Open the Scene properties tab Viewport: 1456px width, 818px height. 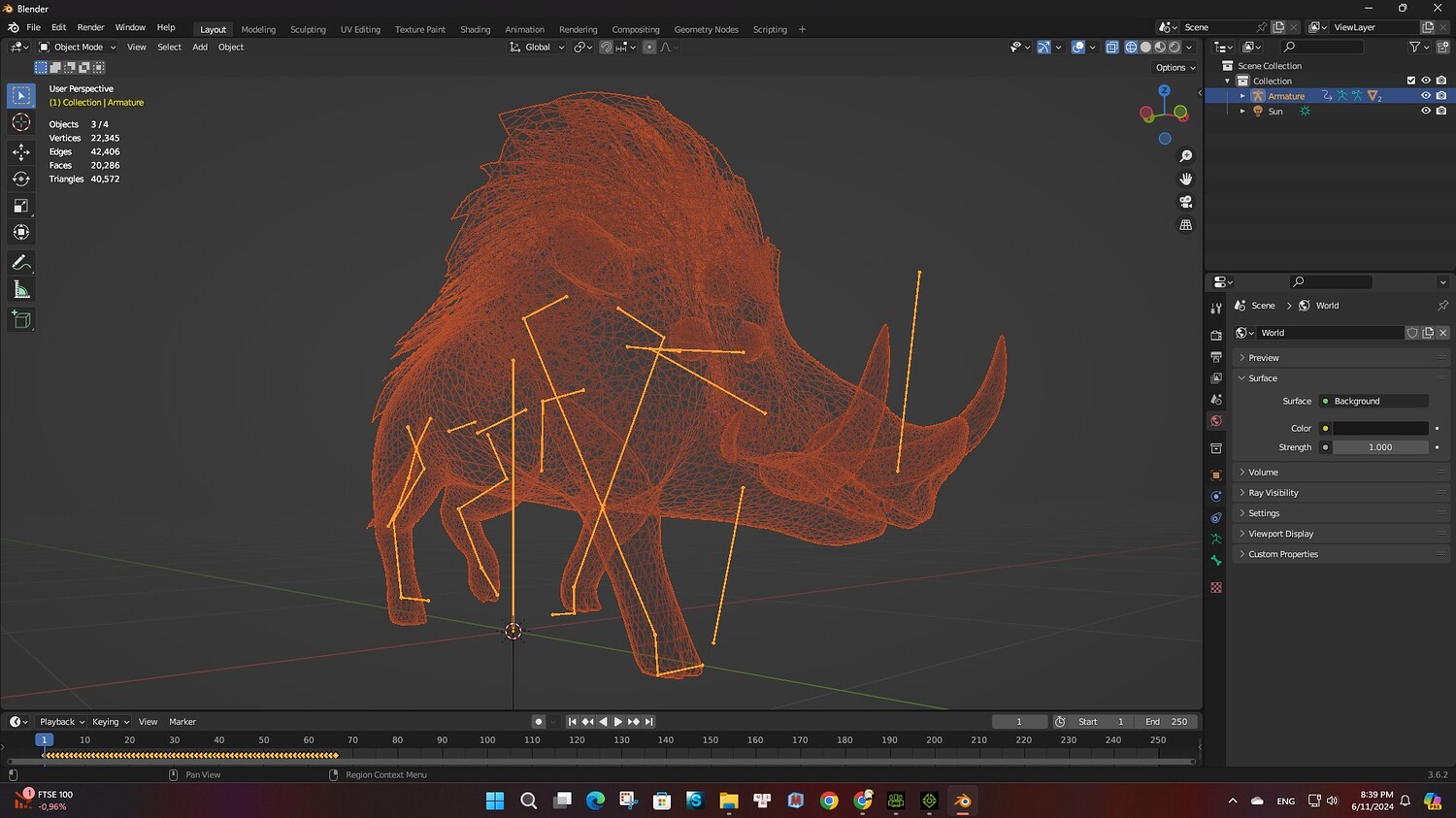(x=1216, y=399)
